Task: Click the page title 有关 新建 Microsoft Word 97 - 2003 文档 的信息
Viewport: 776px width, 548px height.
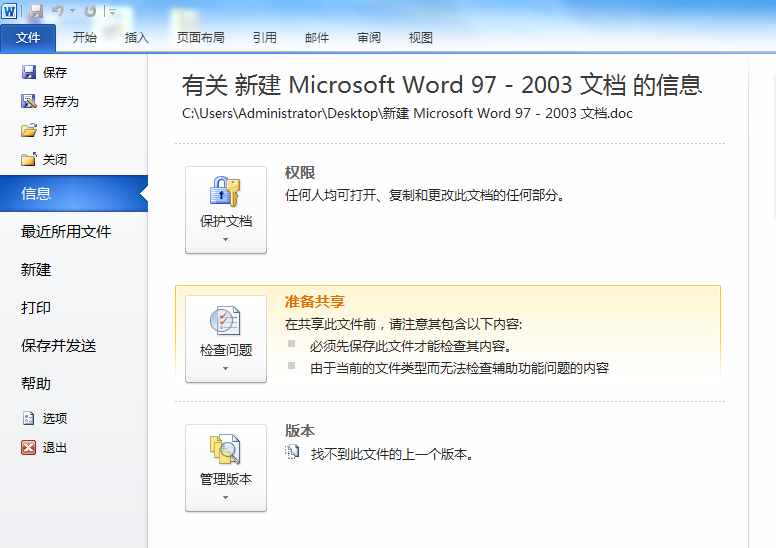Action: click(x=442, y=85)
